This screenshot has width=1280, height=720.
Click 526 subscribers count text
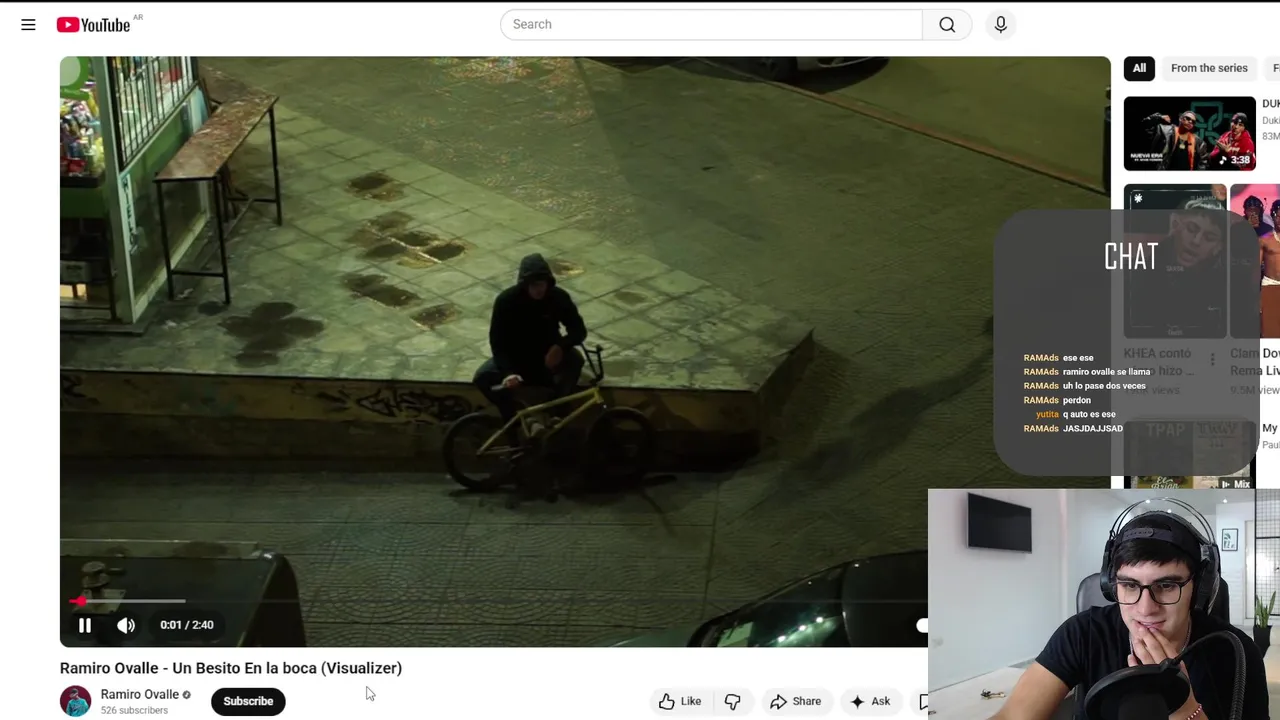point(134,710)
